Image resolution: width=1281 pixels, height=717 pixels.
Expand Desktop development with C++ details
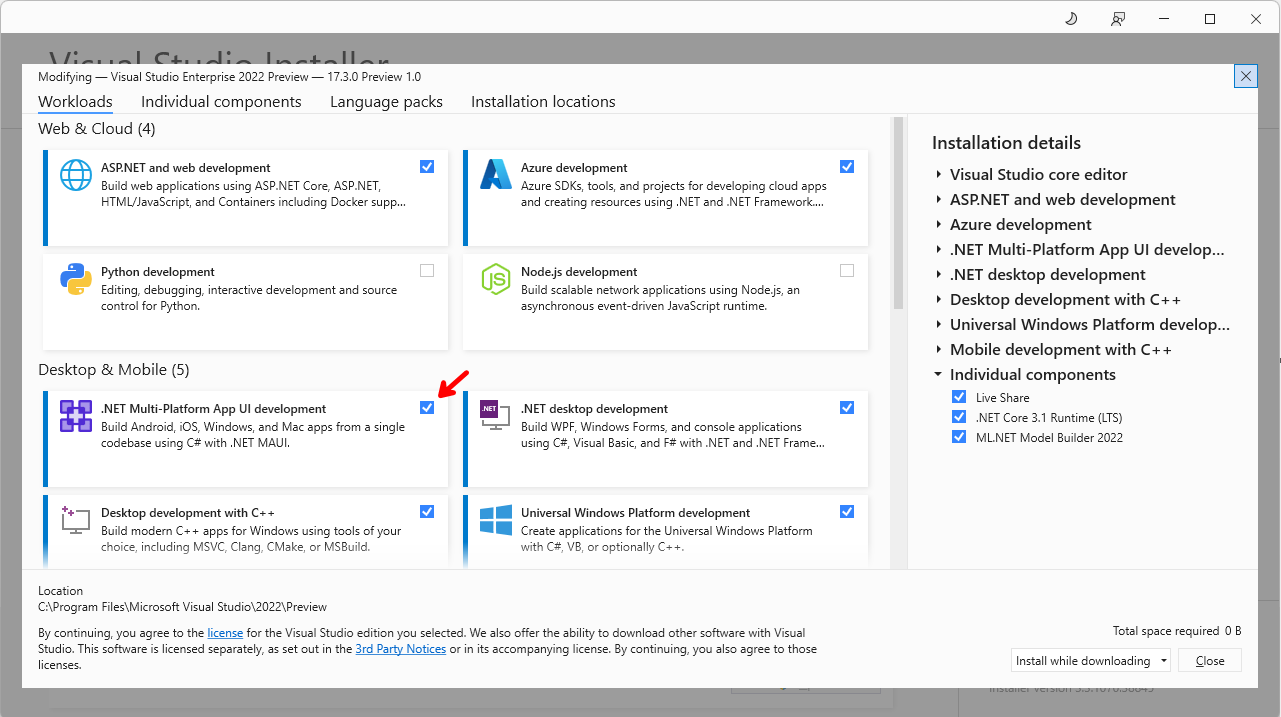pyautogui.click(x=939, y=300)
